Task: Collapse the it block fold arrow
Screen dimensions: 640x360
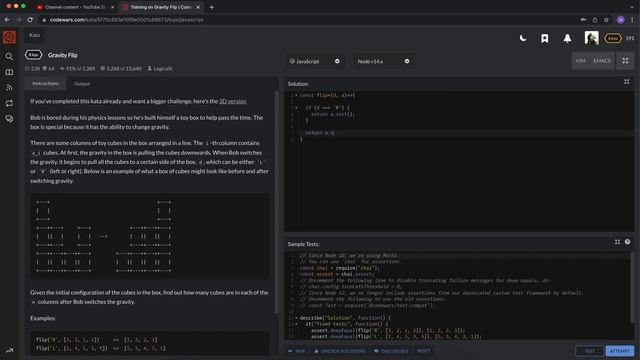Action: 296,324
